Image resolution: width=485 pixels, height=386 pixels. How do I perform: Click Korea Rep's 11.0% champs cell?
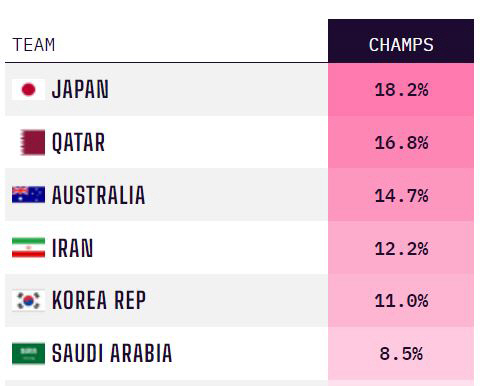401,300
